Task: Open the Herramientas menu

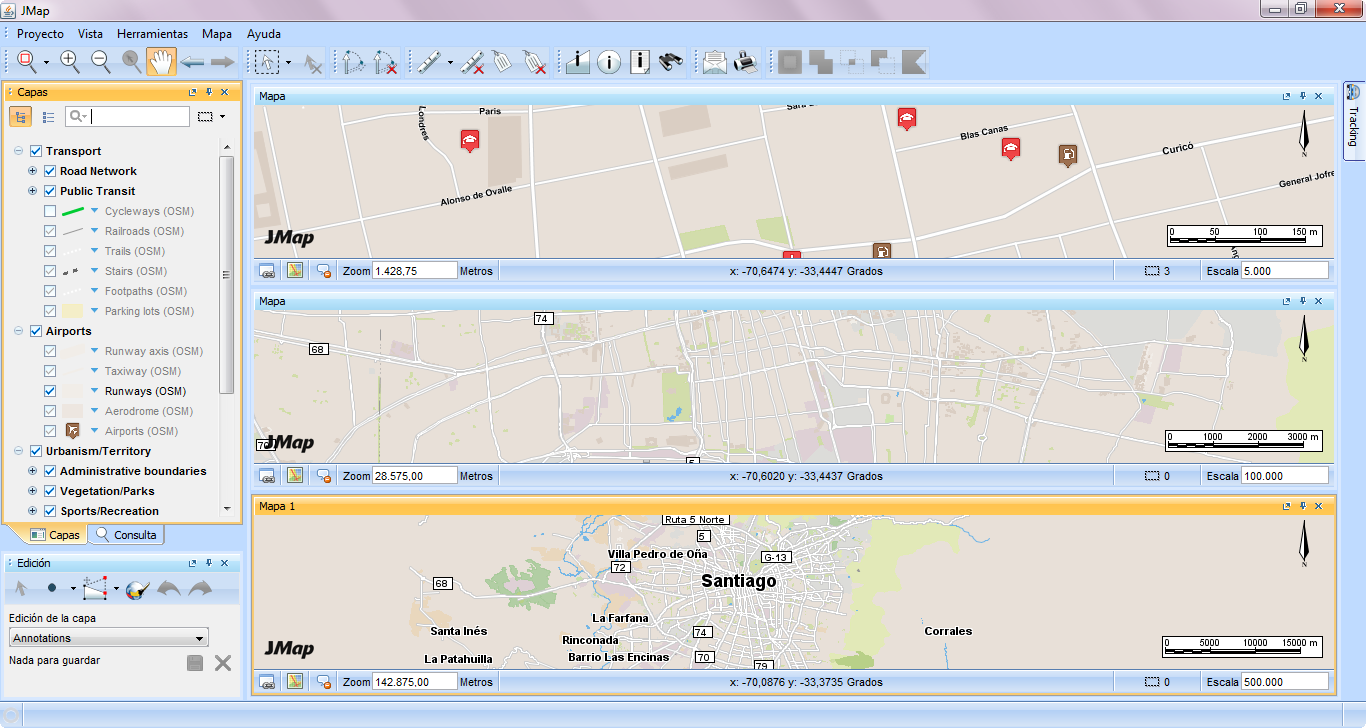Action: (x=152, y=33)
